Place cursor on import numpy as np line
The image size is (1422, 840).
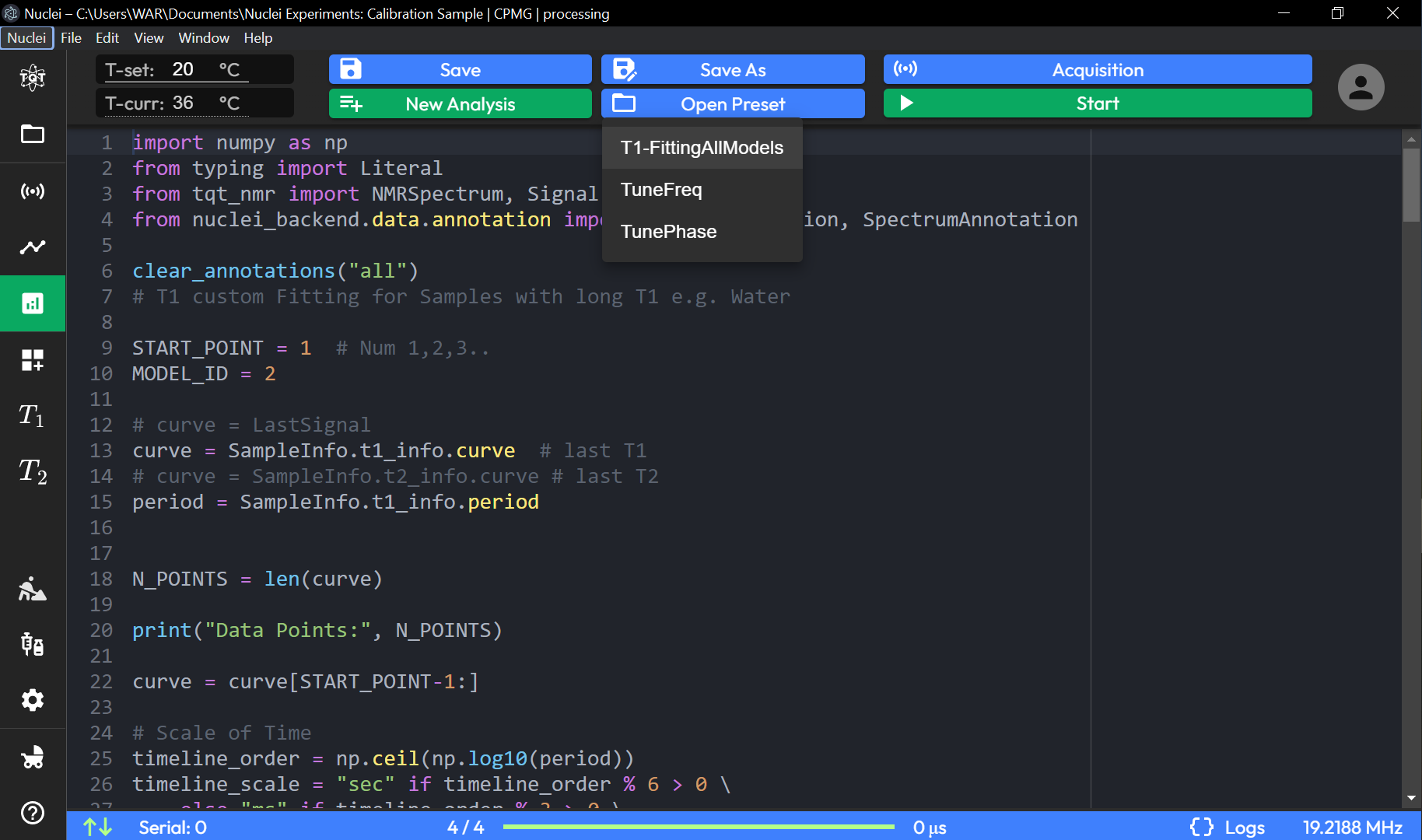(240, 142)
